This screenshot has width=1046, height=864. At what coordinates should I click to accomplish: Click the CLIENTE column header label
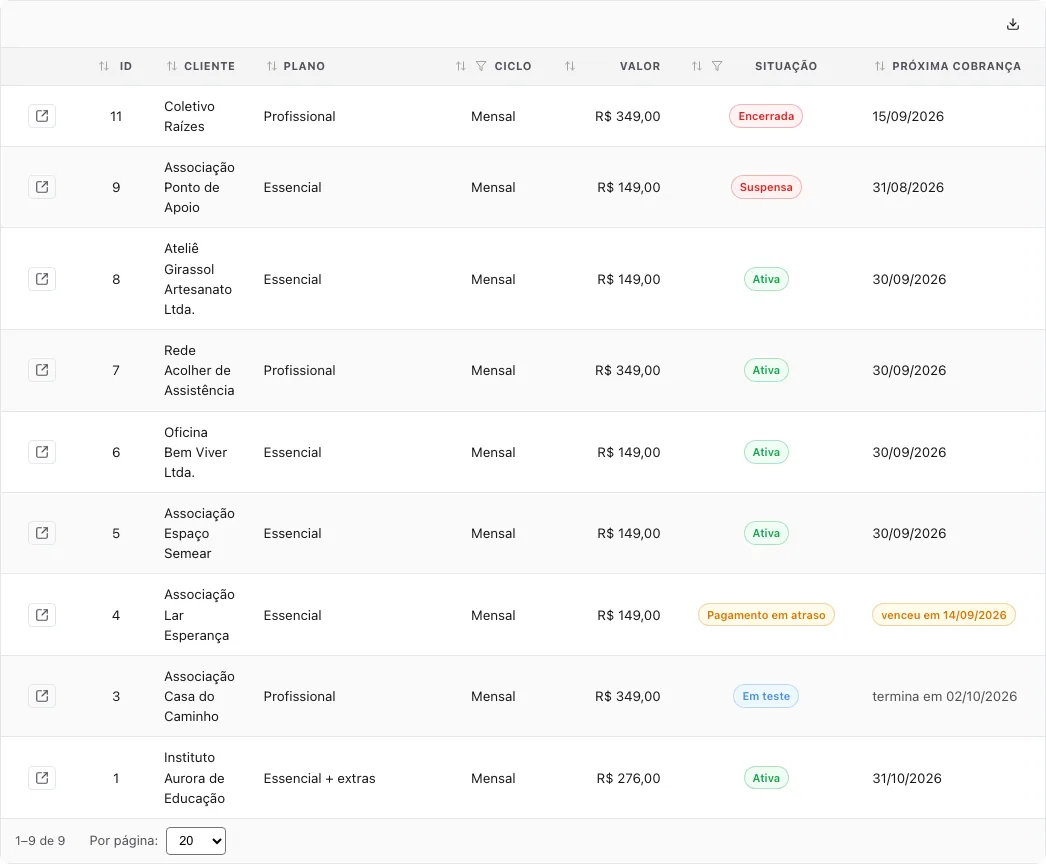(209, 66)
